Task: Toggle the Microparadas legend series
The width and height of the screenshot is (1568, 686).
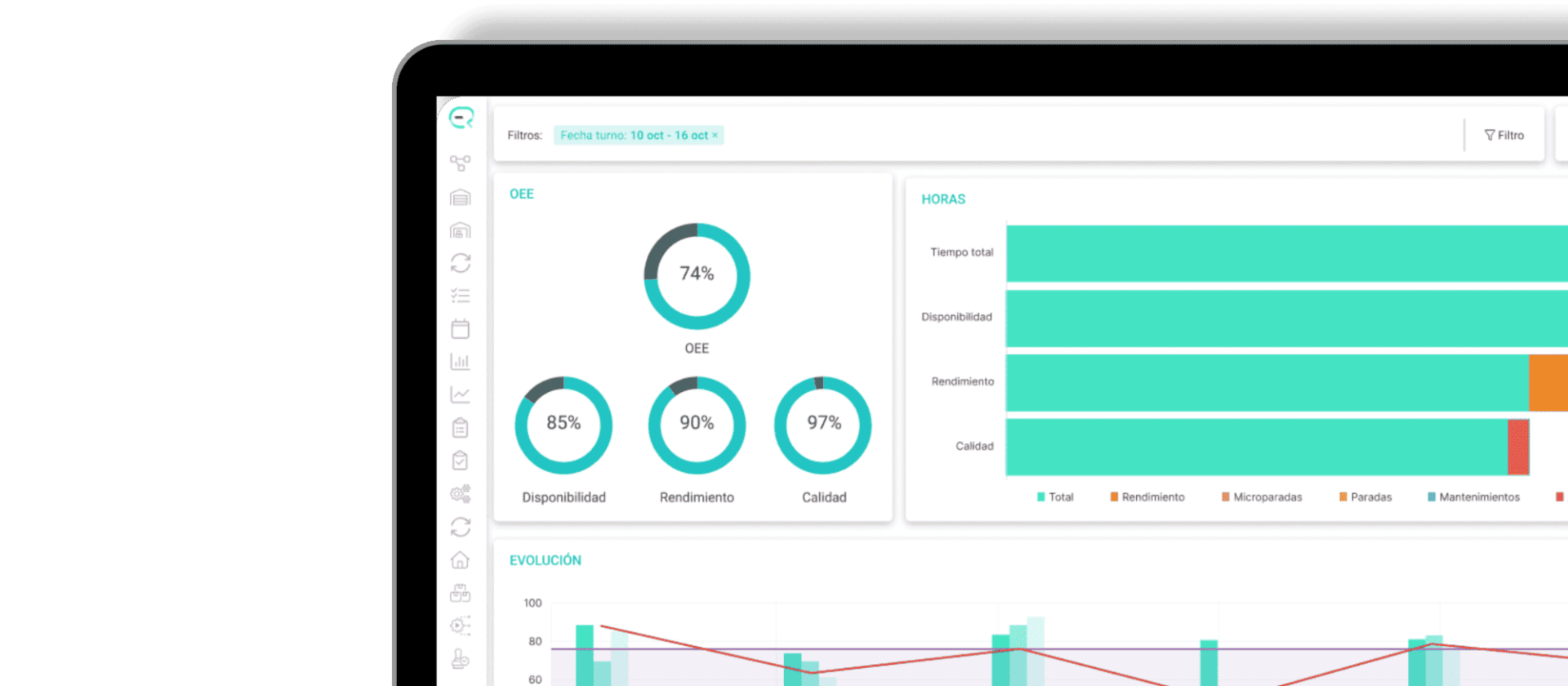Action: click(x=1262, y=497)
